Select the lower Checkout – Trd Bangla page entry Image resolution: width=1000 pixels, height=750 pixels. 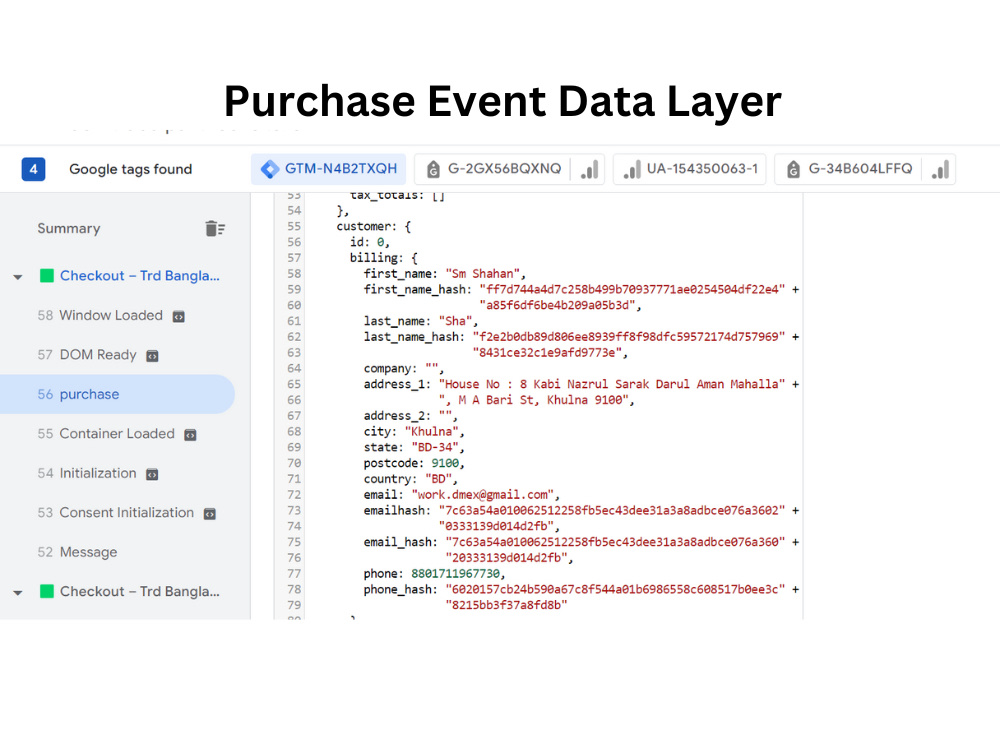point(139,591)
